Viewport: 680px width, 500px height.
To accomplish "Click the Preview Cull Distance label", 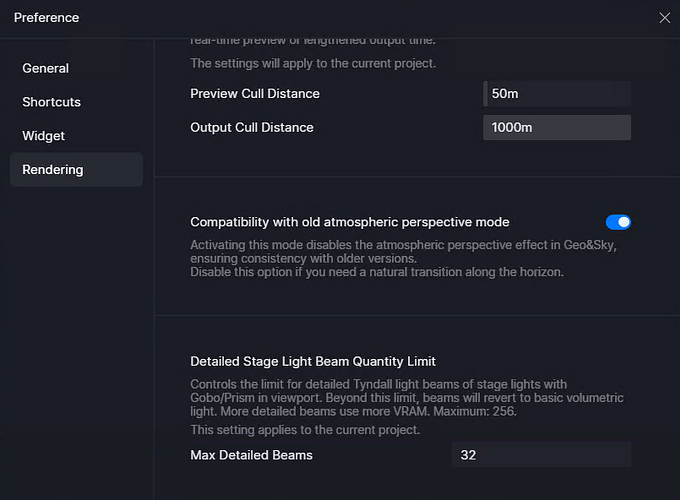I will (x=255, y=94).
